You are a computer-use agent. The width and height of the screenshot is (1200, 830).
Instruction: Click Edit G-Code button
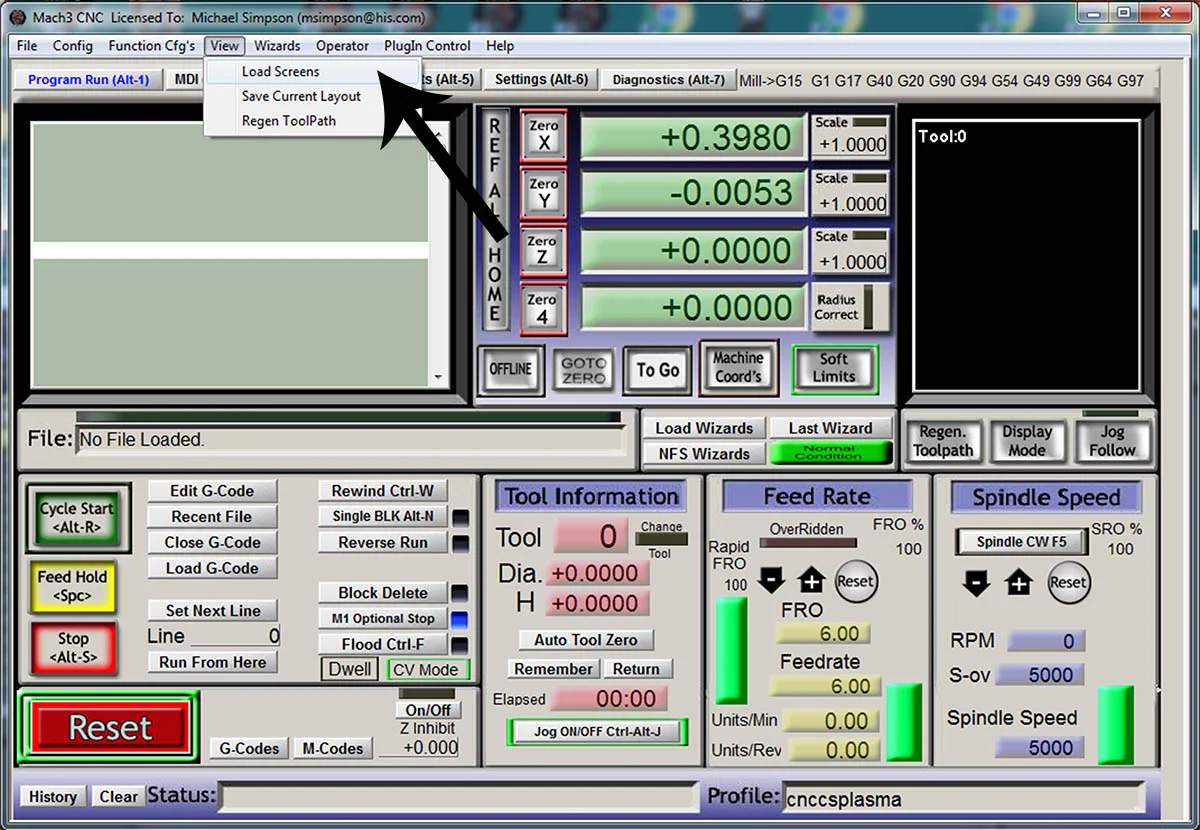click(211, 491)
